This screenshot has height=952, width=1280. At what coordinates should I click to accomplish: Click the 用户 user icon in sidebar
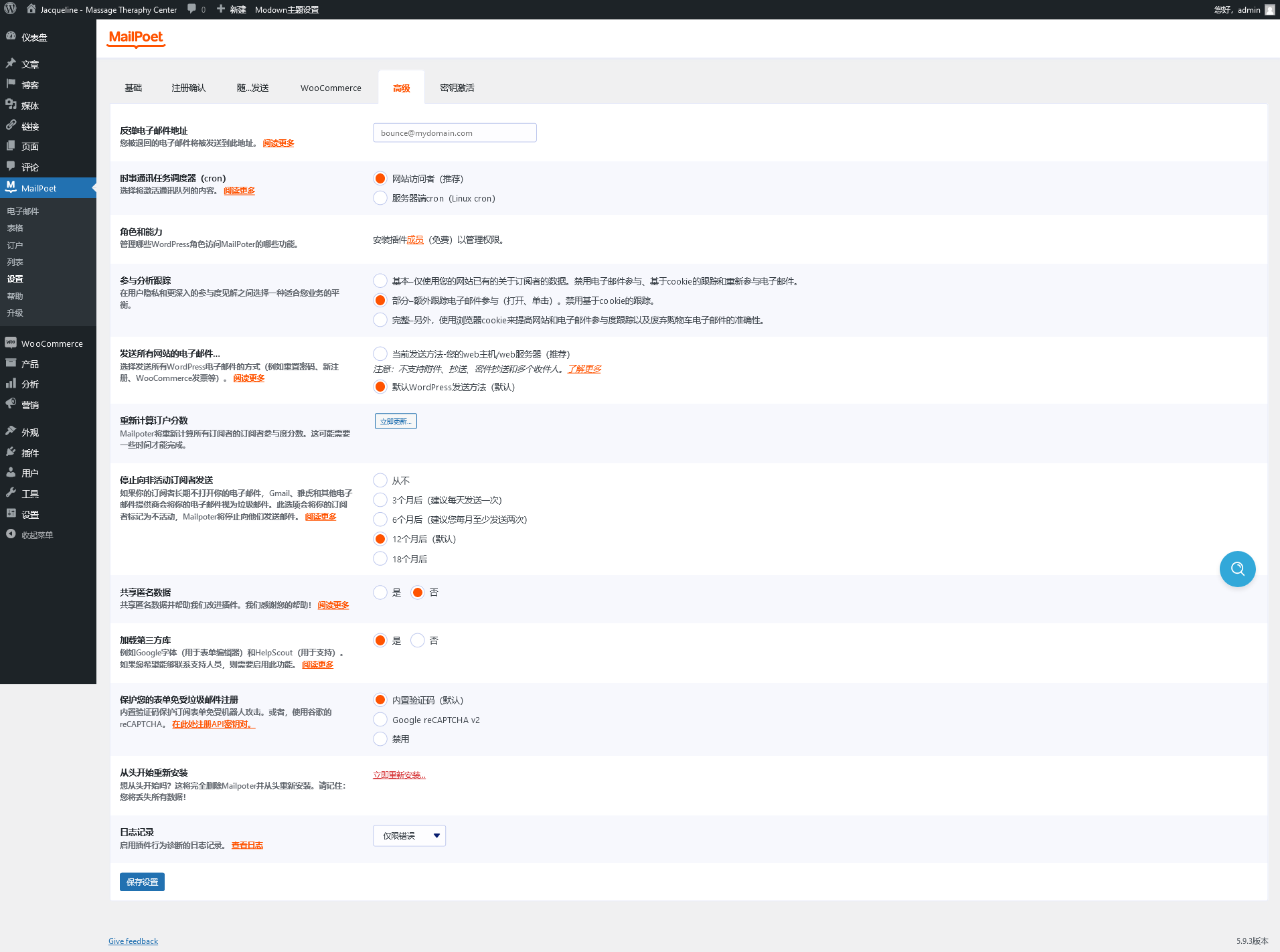[11, 473]
